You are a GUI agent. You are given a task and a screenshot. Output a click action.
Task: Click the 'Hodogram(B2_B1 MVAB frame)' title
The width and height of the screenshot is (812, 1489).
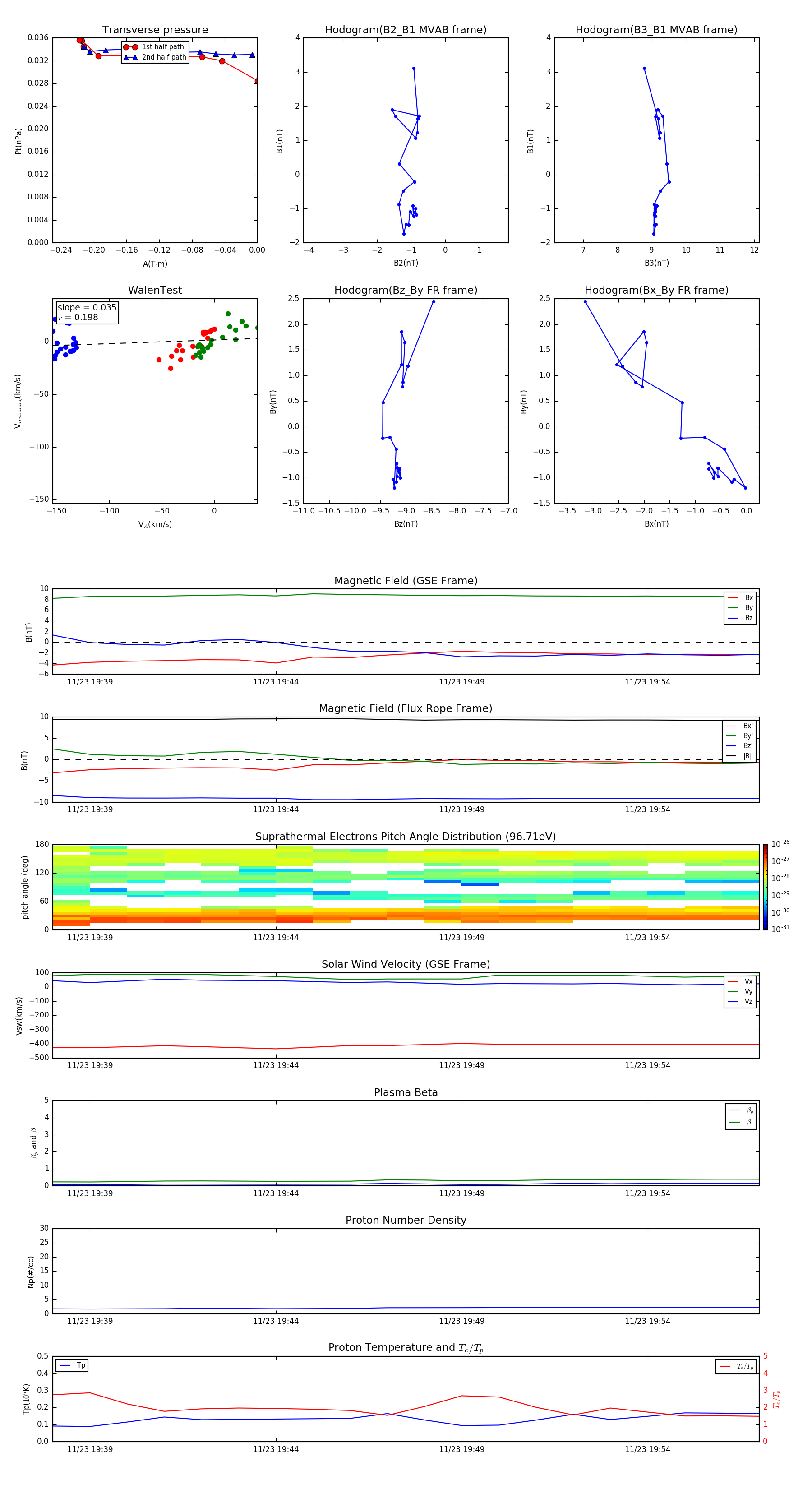pyautogui.click(x=406, y=30)
